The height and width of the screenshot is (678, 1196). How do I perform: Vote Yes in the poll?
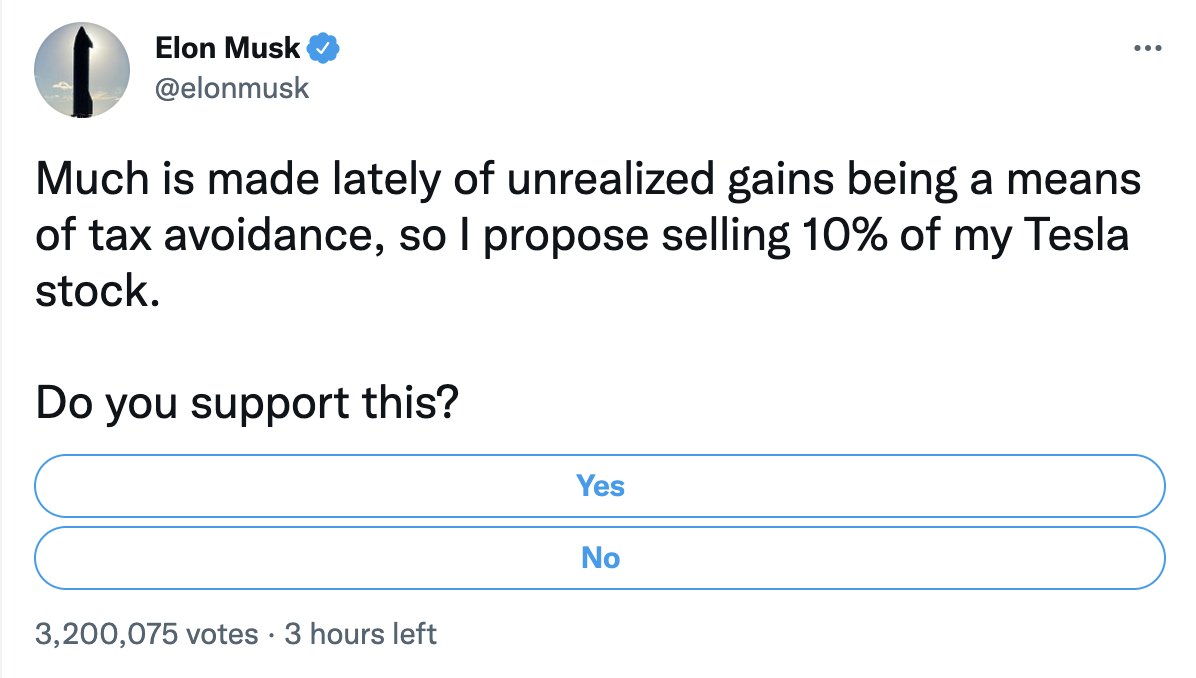(x=600, y=486)
